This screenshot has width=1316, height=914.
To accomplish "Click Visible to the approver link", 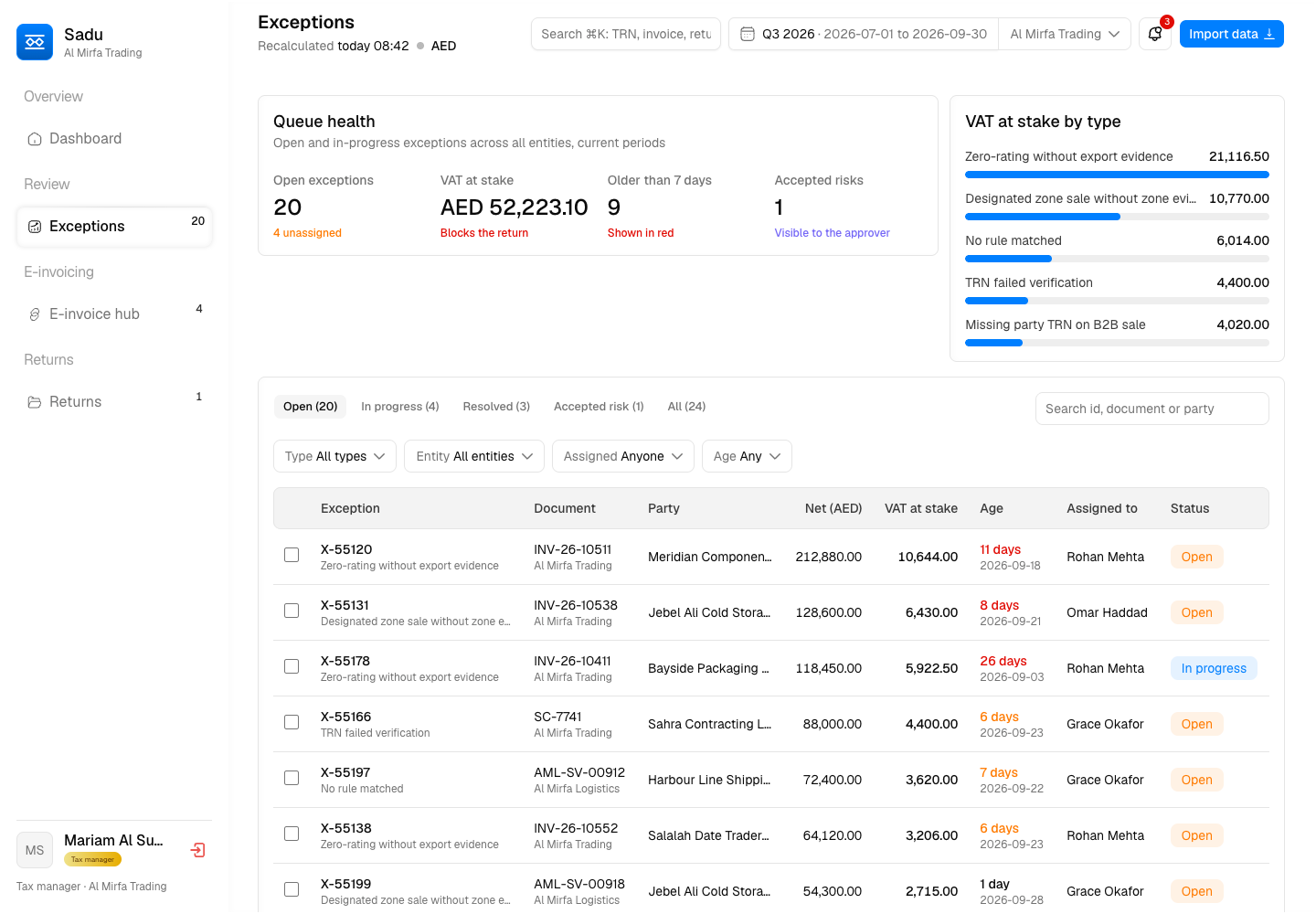I will tap(833, 233).
